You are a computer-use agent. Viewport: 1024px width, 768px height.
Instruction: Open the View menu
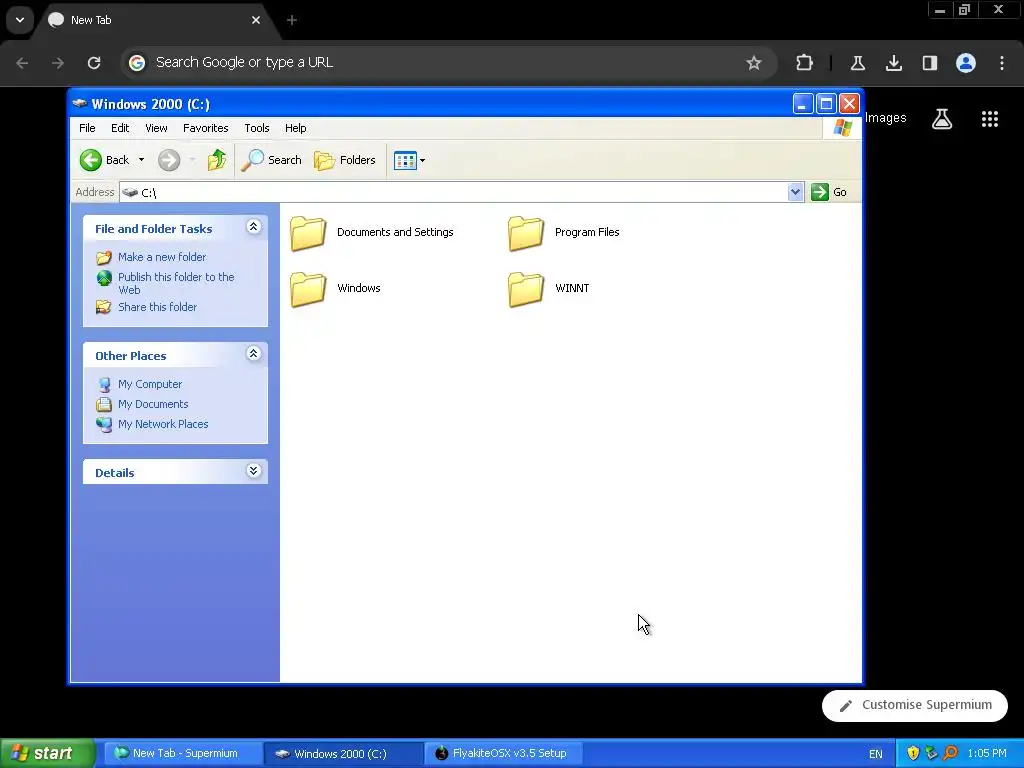156,128
